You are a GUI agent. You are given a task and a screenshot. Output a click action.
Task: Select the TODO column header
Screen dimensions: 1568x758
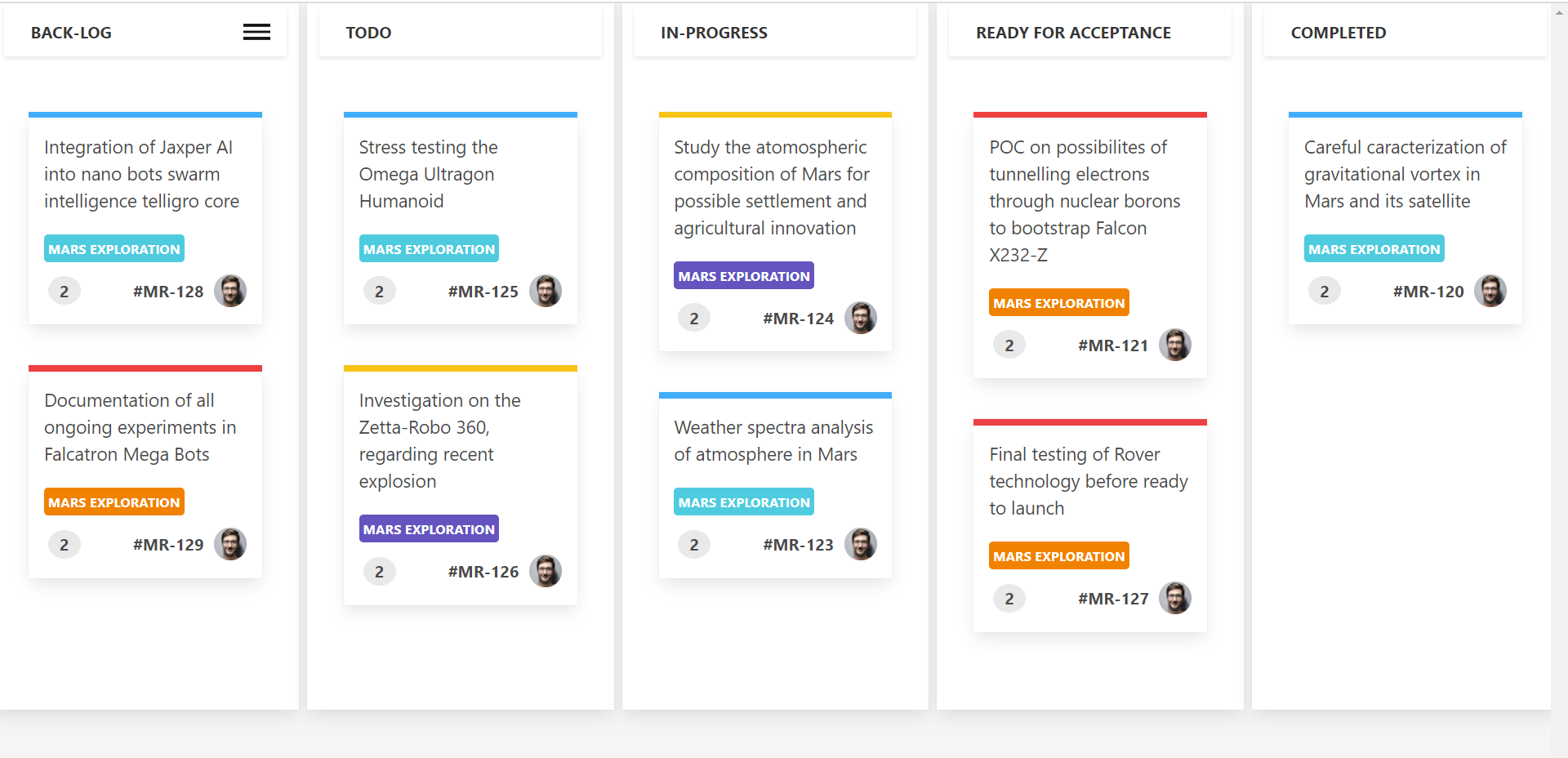click(x=369, y=33)
